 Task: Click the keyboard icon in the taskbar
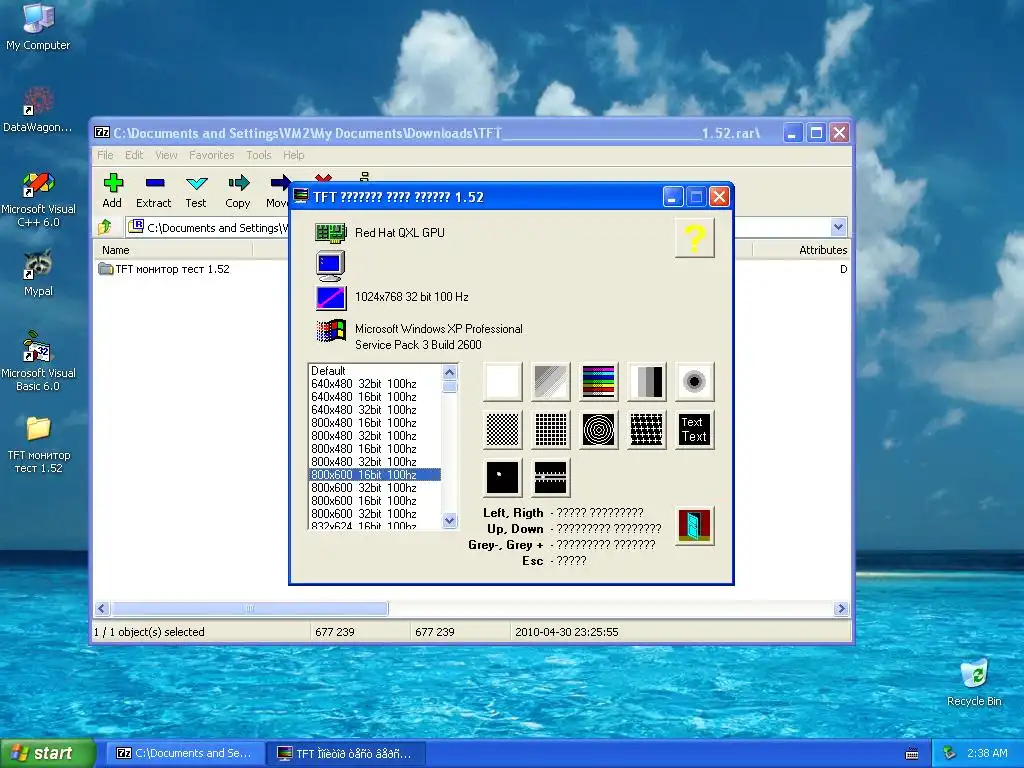tap(912, 754)
